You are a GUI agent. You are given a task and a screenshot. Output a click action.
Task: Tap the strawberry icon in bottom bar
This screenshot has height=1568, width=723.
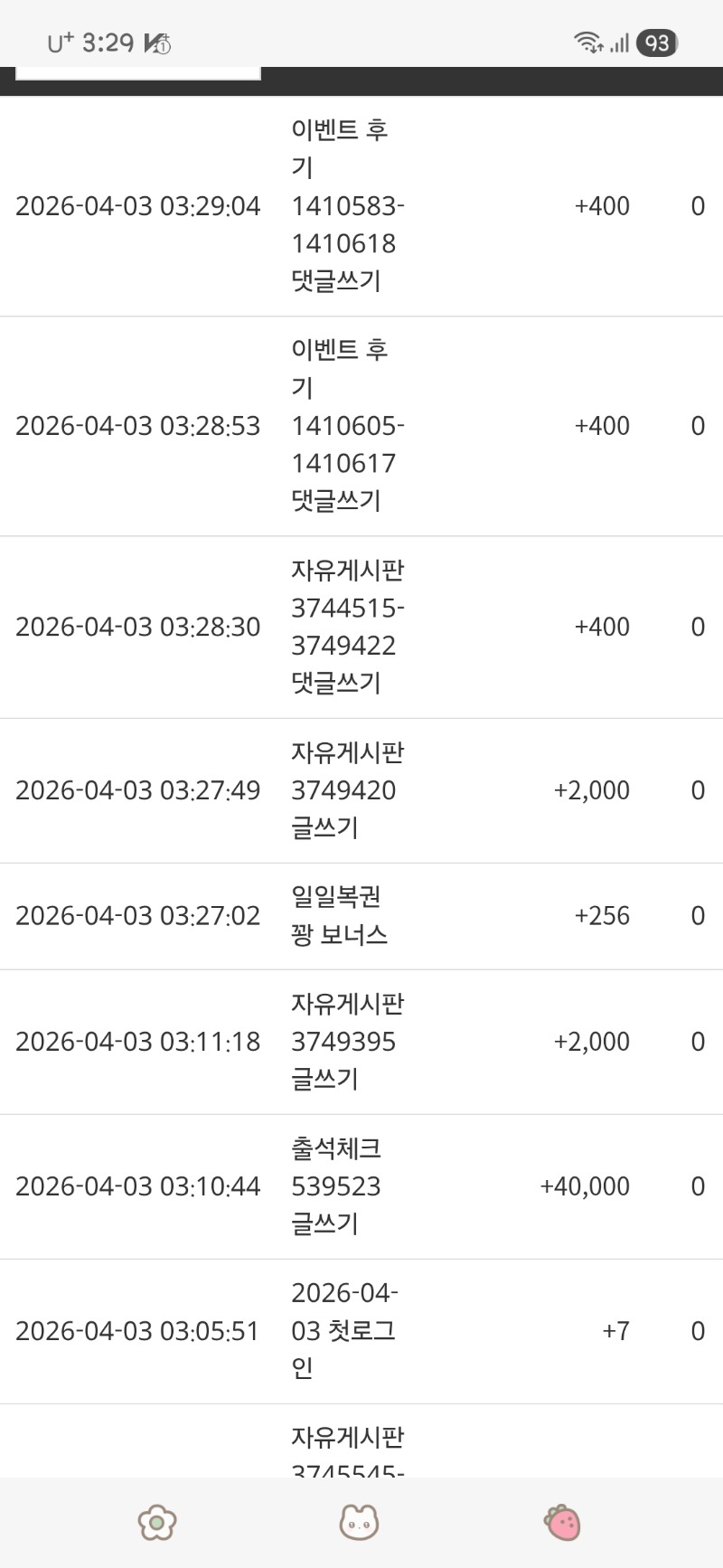point(562,1522)
